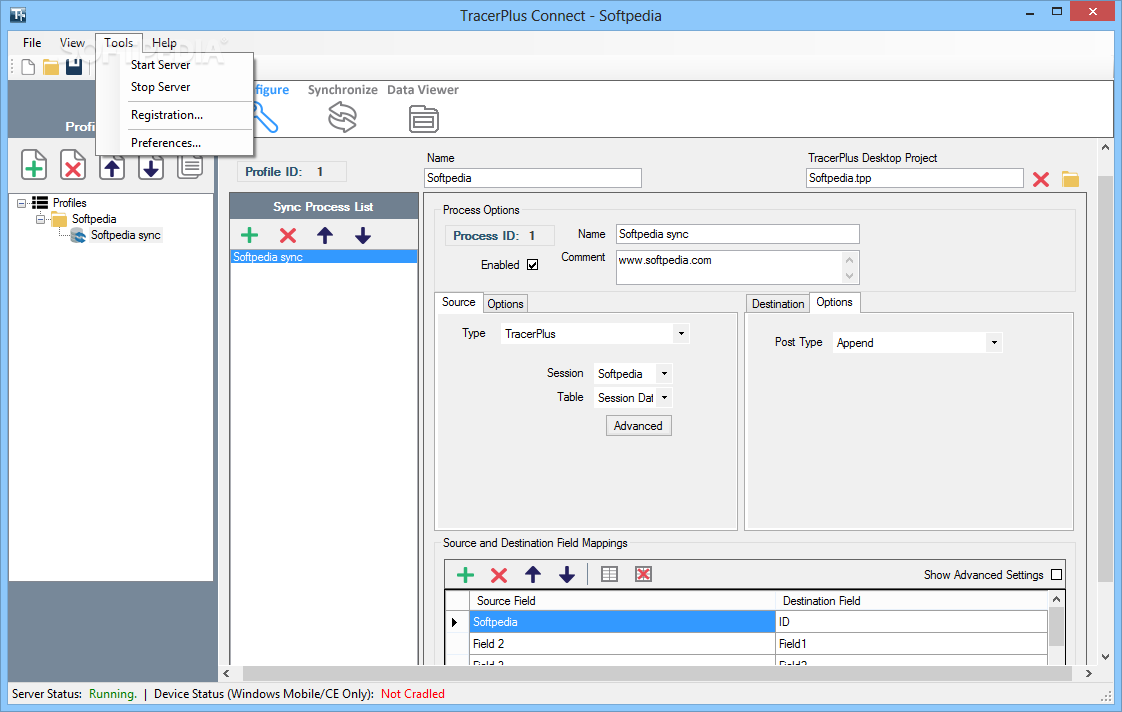Viewport: 1122px width, 712px height.
Task: Toggle the Enabled checkbox
Action: (x=532, y=265)
